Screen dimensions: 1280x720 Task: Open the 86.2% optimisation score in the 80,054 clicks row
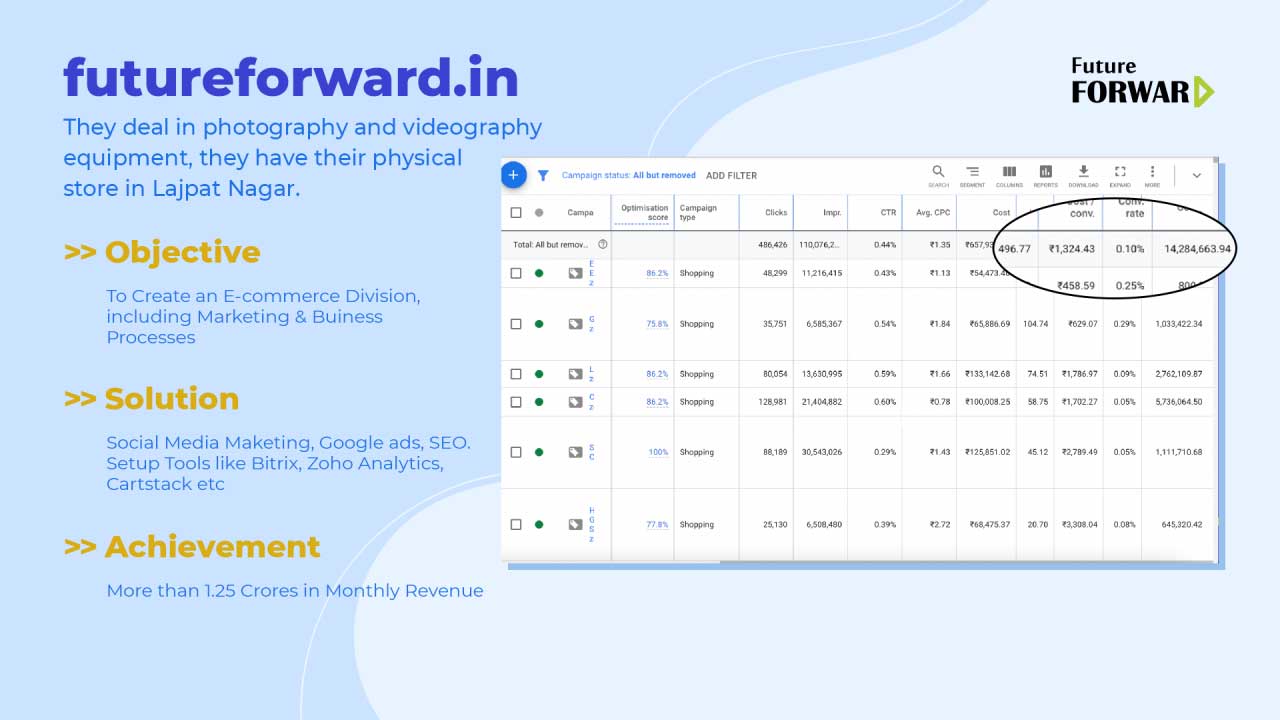tap(657, 374)
